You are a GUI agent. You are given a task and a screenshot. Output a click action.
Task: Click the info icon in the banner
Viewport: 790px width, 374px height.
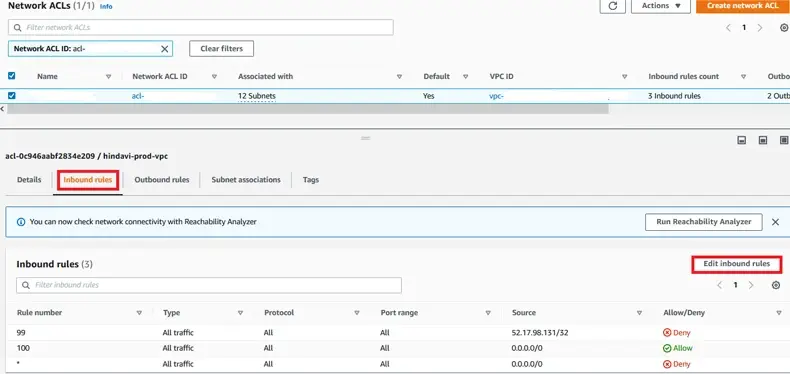21,222
